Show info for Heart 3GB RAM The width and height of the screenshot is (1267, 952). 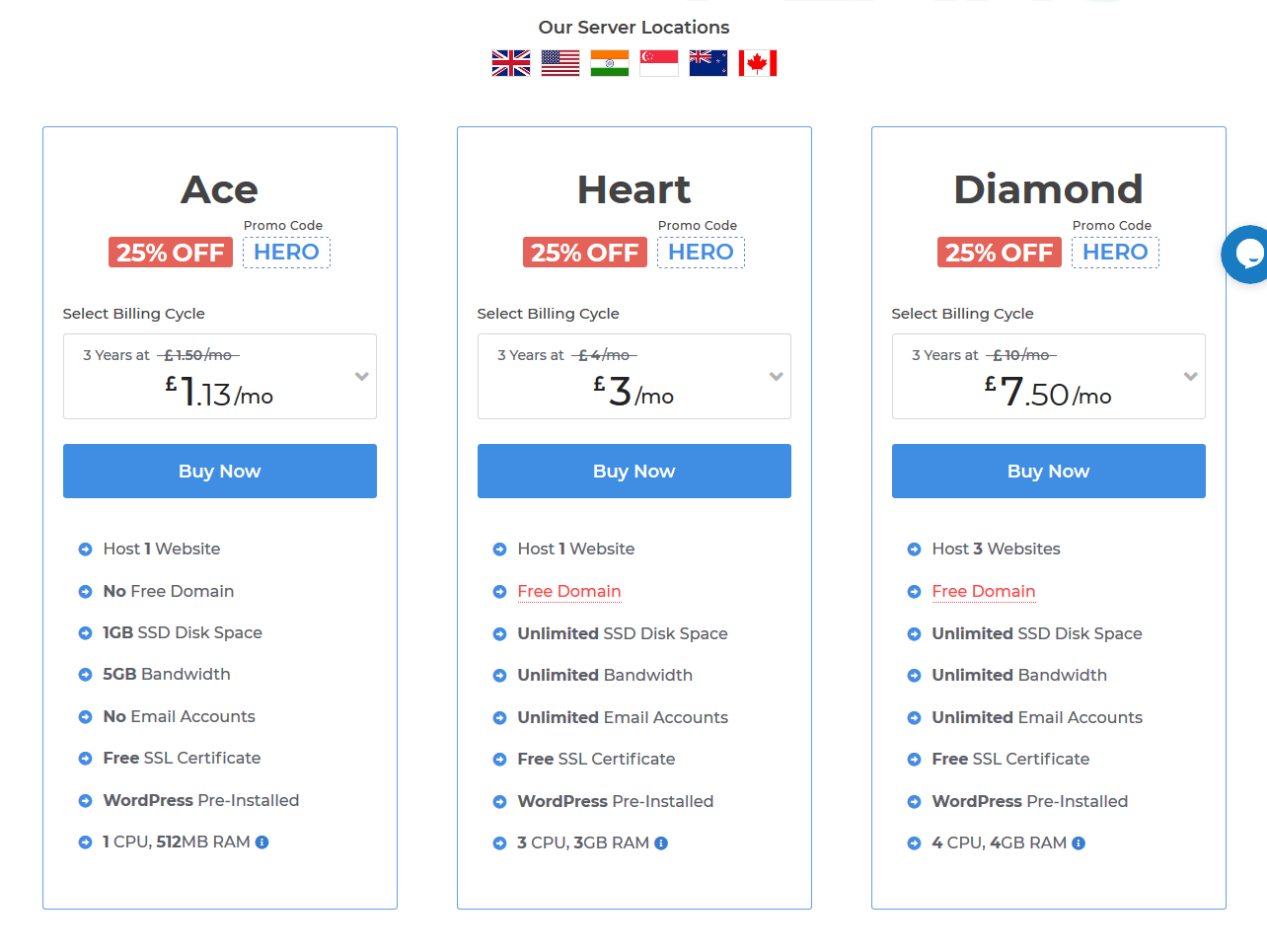pos(661,843)
